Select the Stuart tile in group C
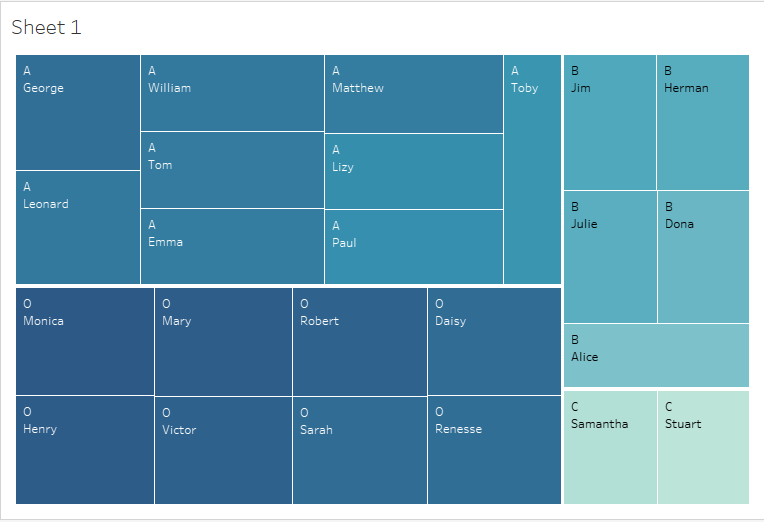Screen dimensions: 764x522 pos(703,447)
